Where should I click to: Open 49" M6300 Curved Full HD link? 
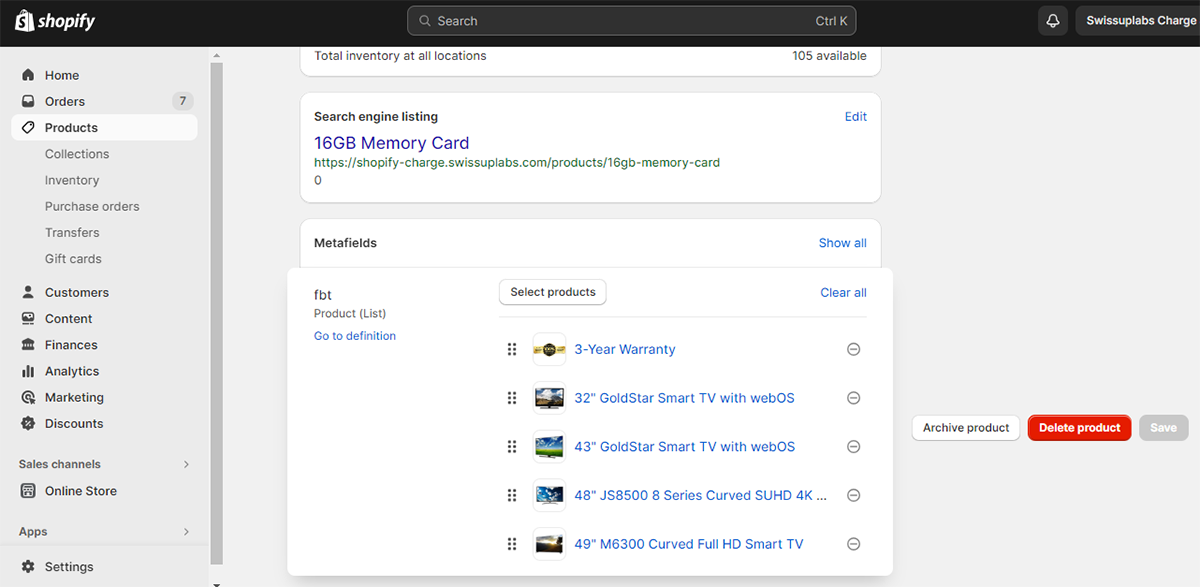coord(689,544)
